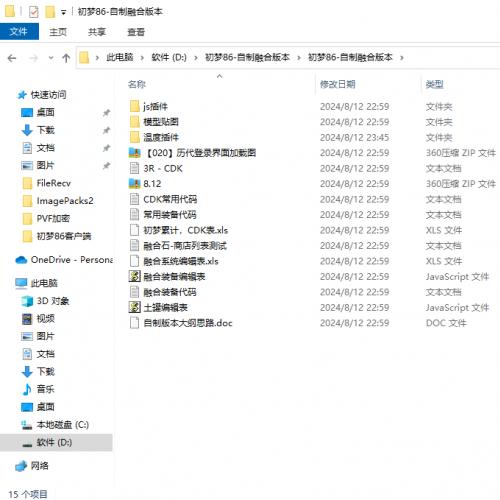The image size is (500, 500).
Task: Select the 土罐编辑表 JavaScript file icon
Action: click(135, 307)
